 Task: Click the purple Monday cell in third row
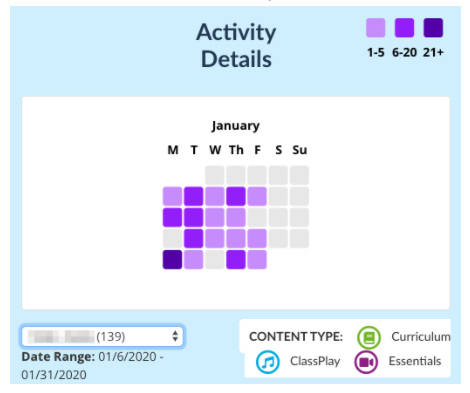click(172, 217)
